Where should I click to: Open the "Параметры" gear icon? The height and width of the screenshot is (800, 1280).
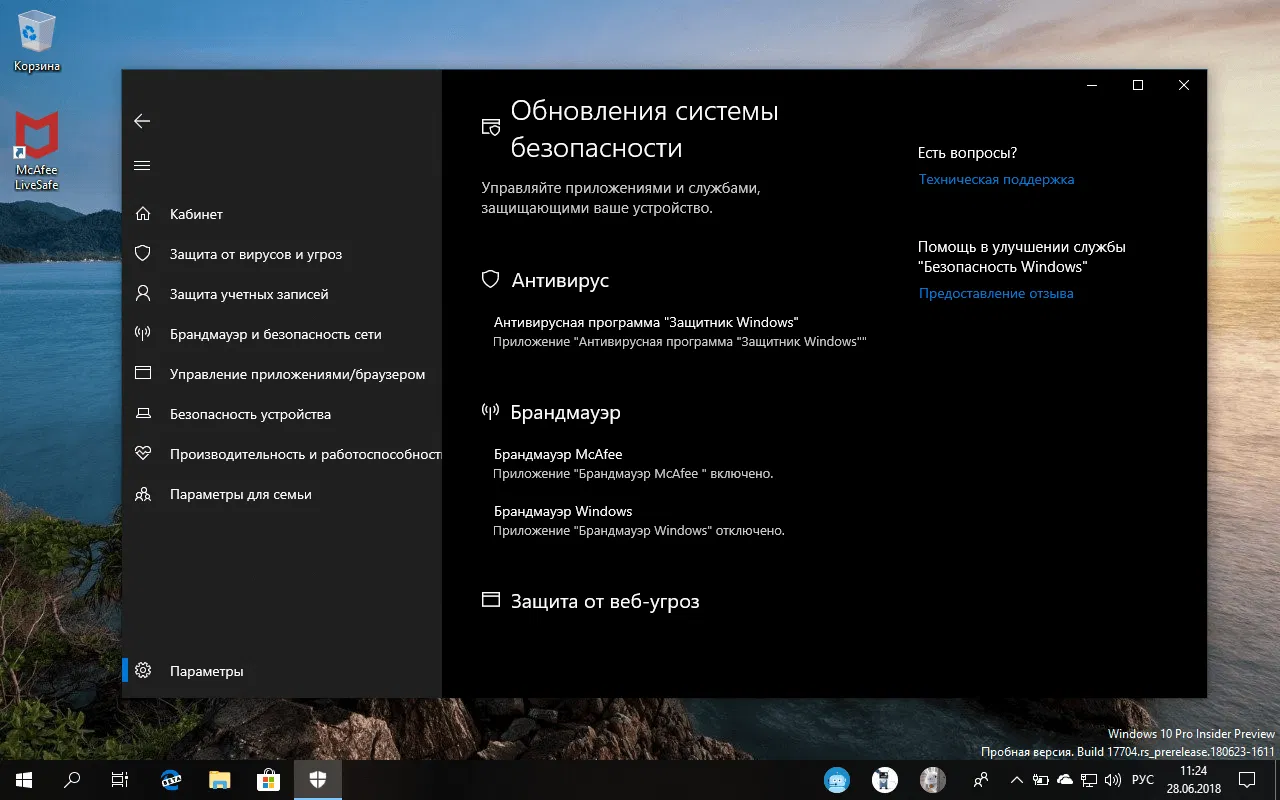[143, 670]
